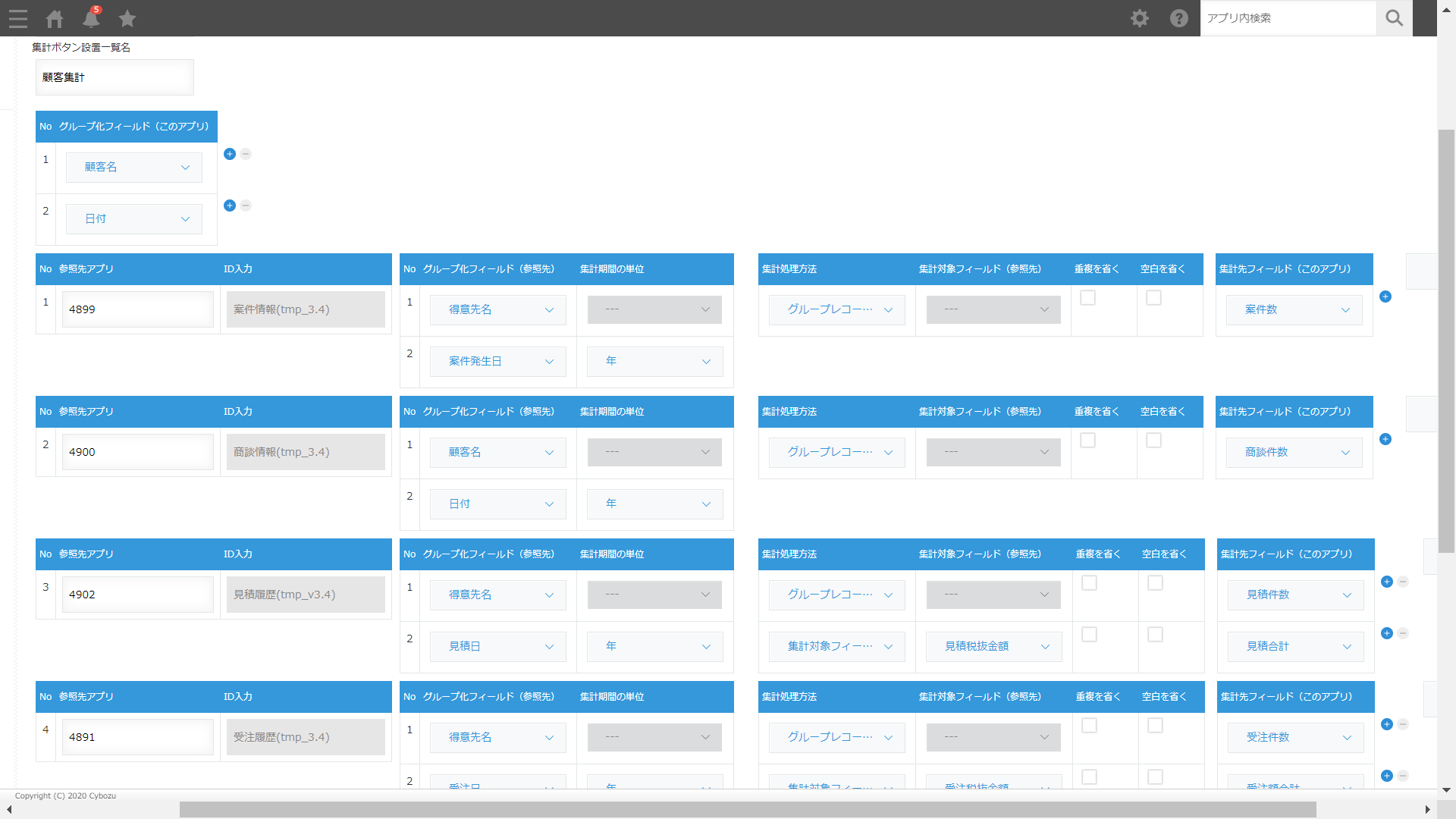Screen dimensions: 1456x819
Task: Click the アプリ内検索 search field
Action: pos(1288,18)
